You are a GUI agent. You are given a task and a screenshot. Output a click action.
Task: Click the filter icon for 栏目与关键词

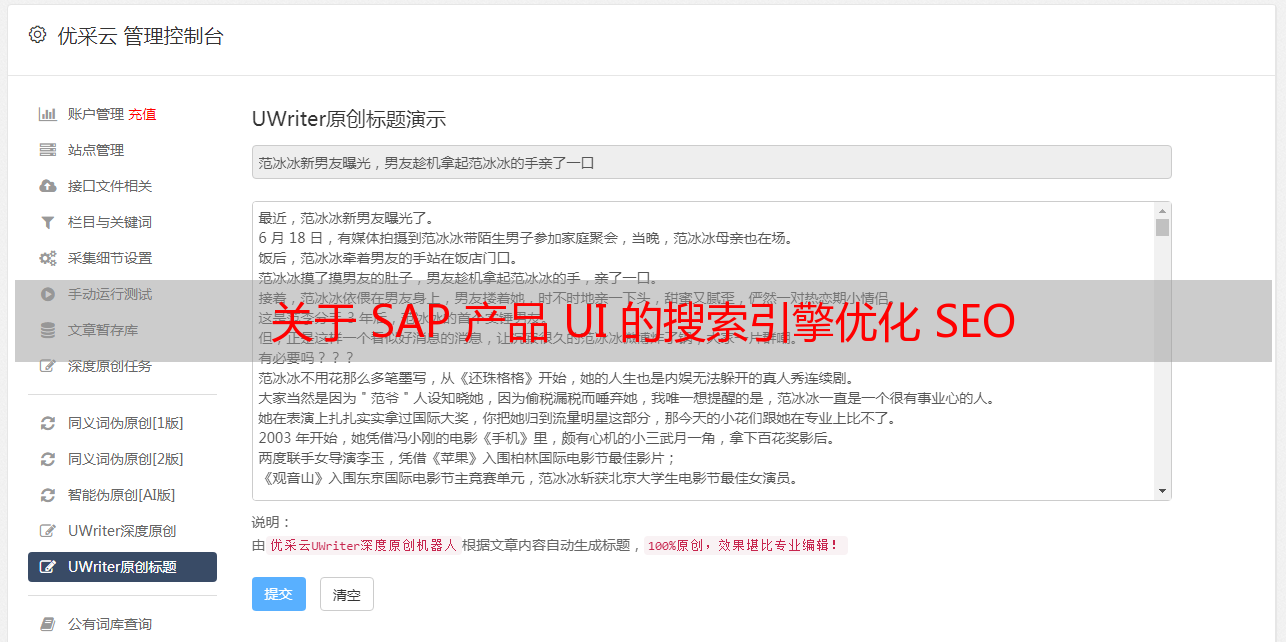coord(47,222)
